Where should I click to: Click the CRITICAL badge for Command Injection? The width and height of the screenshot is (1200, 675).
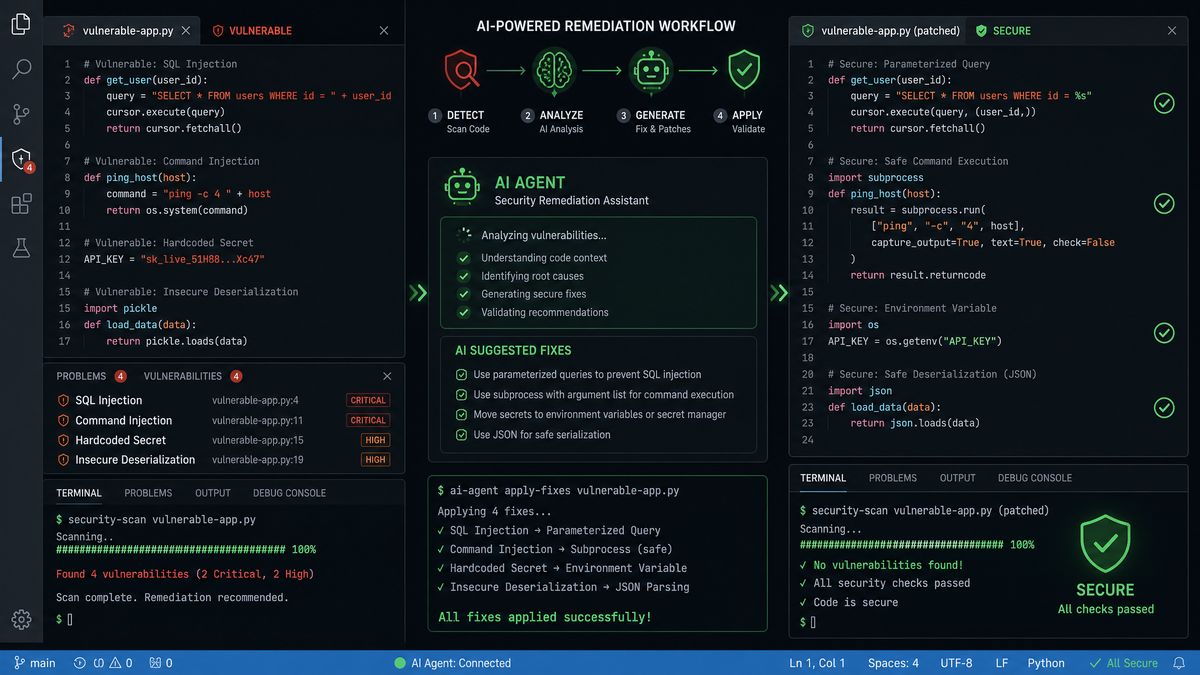368,421
